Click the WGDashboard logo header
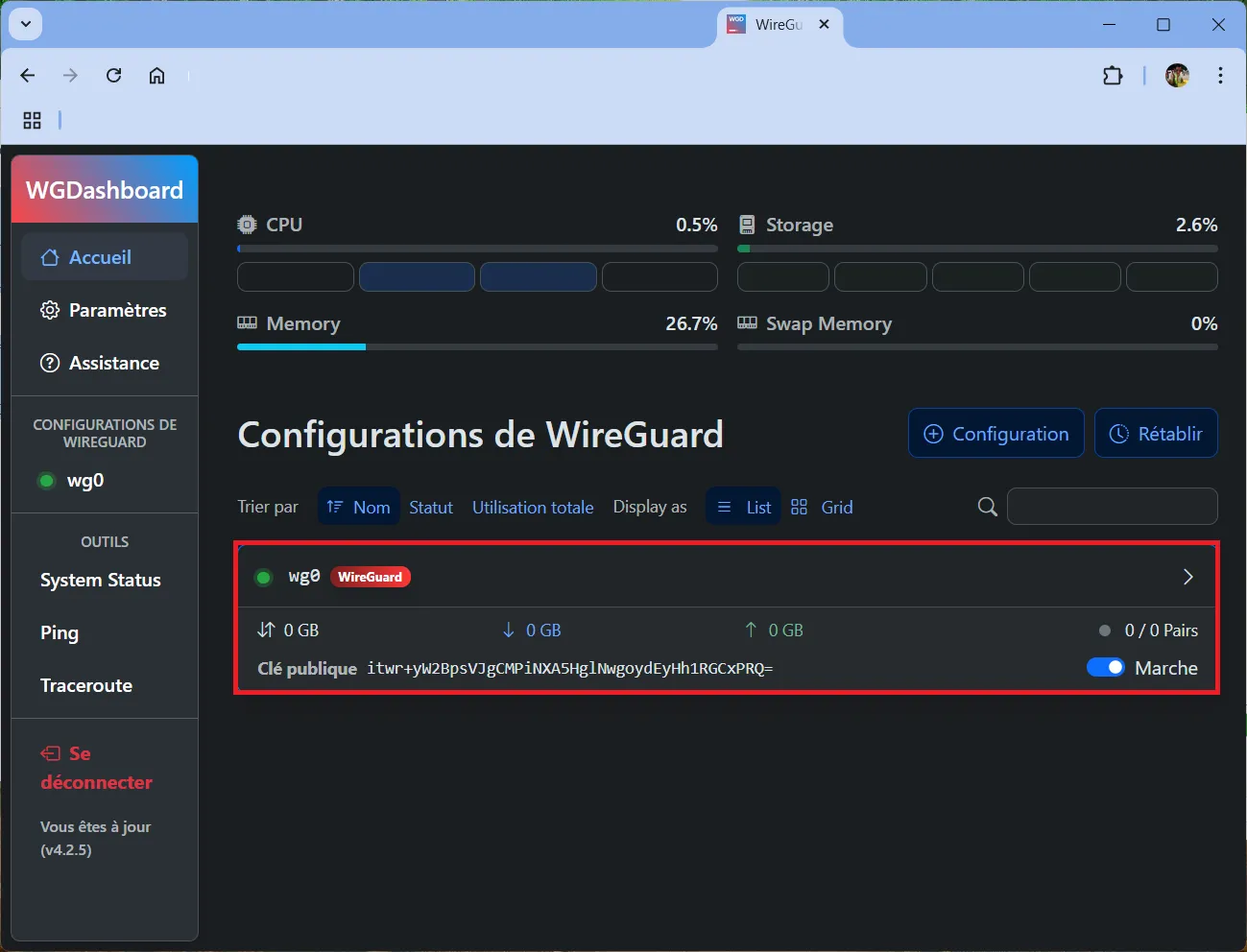This screenshot has width=1247, height=952. (x=105, y=190)
